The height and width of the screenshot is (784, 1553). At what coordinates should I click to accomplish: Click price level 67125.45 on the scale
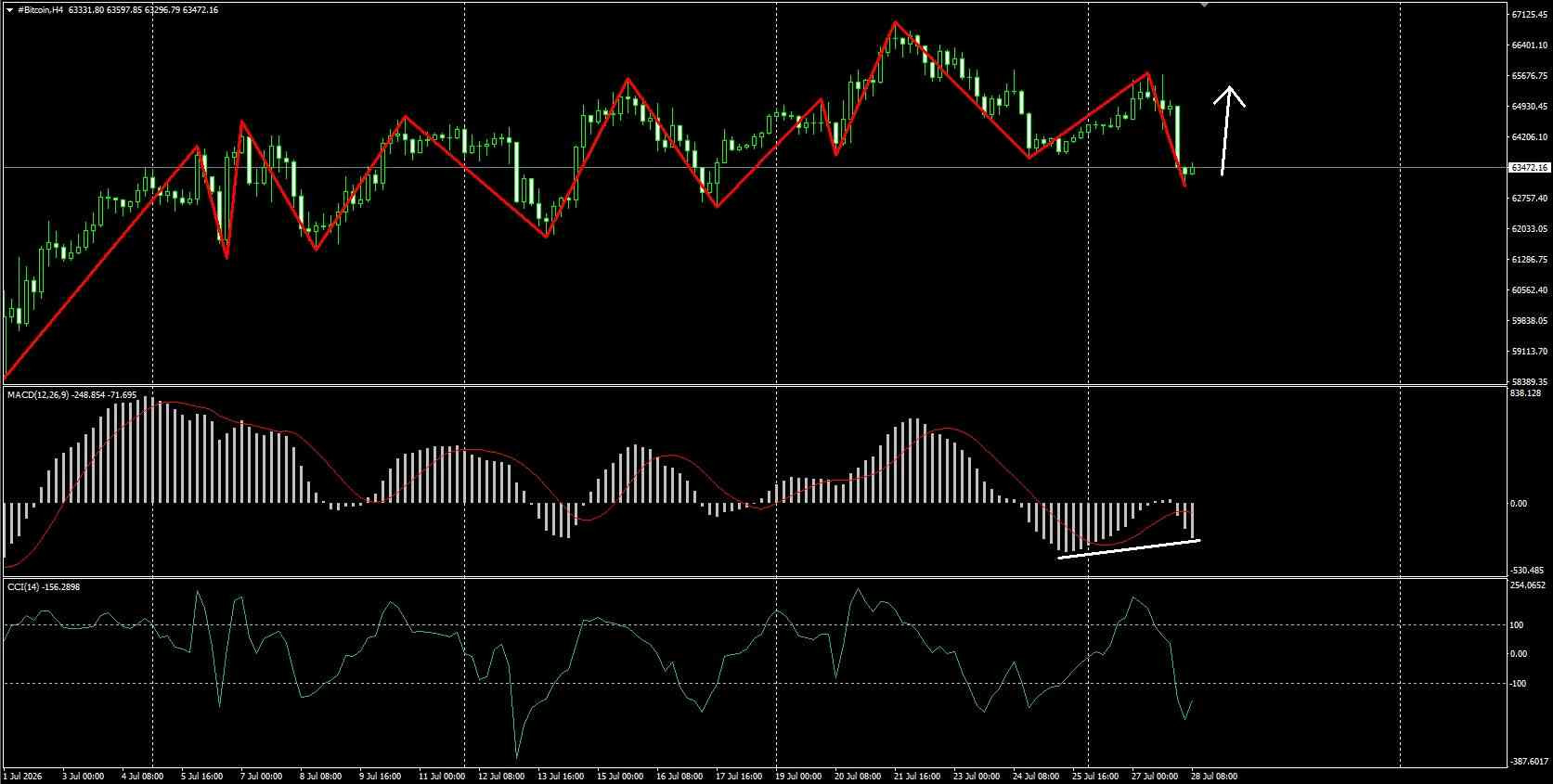point(1530,15)
